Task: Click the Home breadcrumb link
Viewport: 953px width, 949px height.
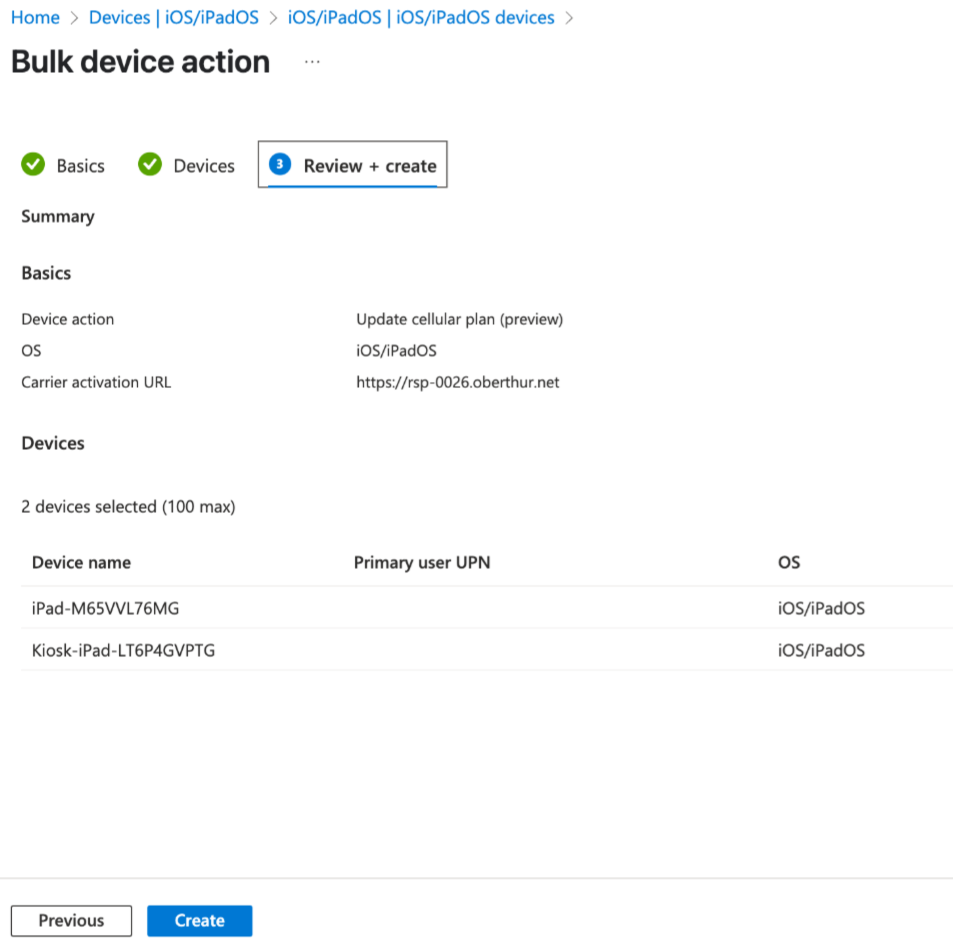Action: click(35, 18)
